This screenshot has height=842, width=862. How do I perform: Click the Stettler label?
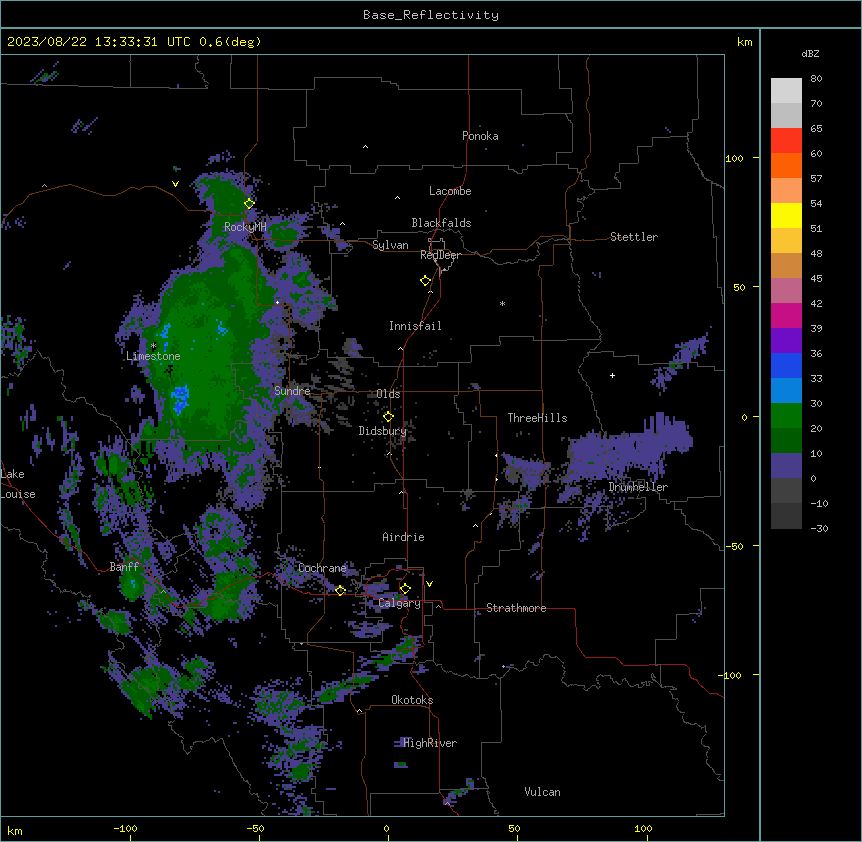point(634,237)
